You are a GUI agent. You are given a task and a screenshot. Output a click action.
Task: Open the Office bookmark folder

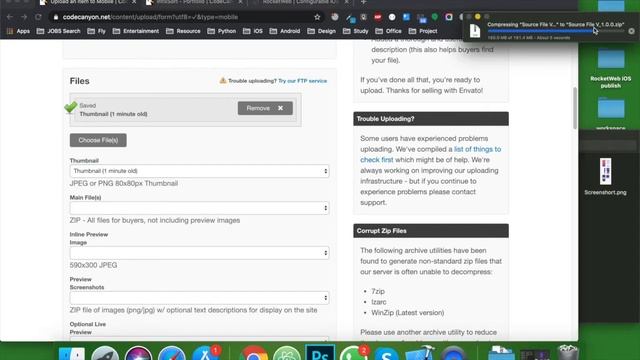click(388, 31)
